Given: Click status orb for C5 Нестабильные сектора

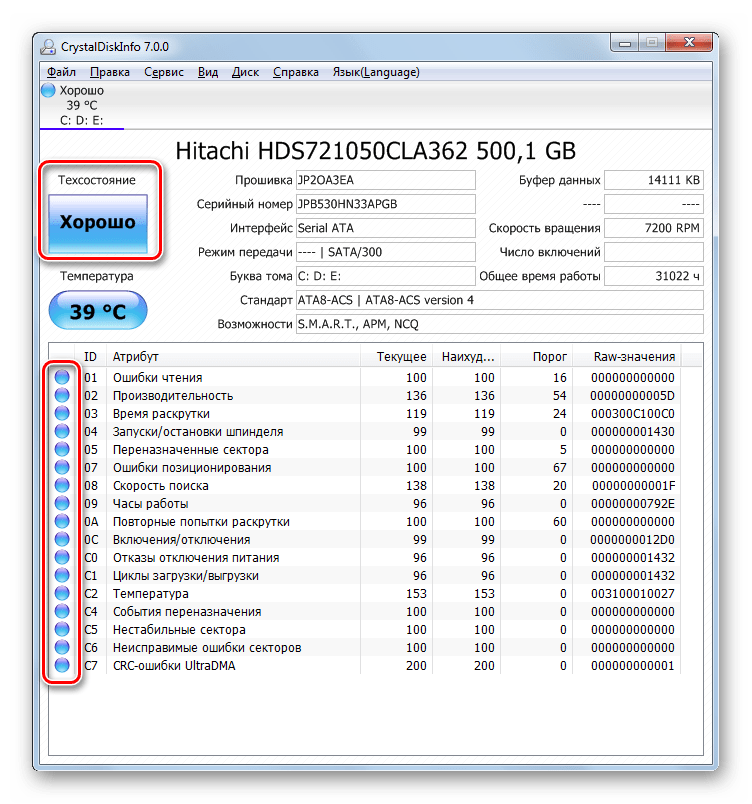Looking at the screenshot, I should pyautogui.click(x=62, y=629).
